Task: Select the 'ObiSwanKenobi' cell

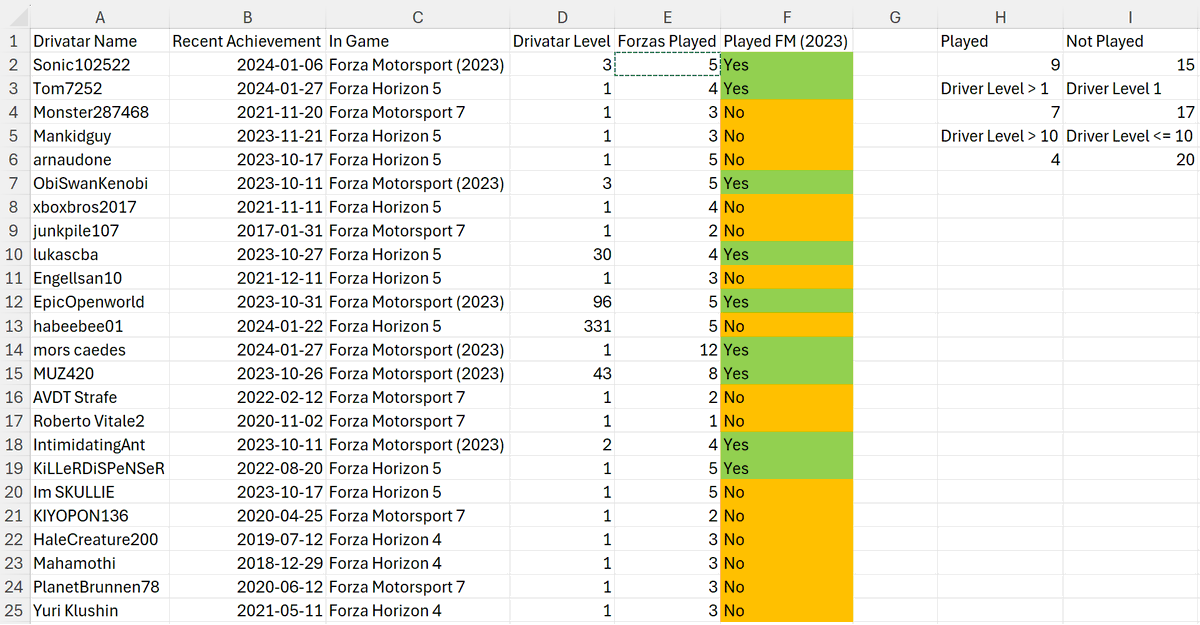Action: pos(100,184)
